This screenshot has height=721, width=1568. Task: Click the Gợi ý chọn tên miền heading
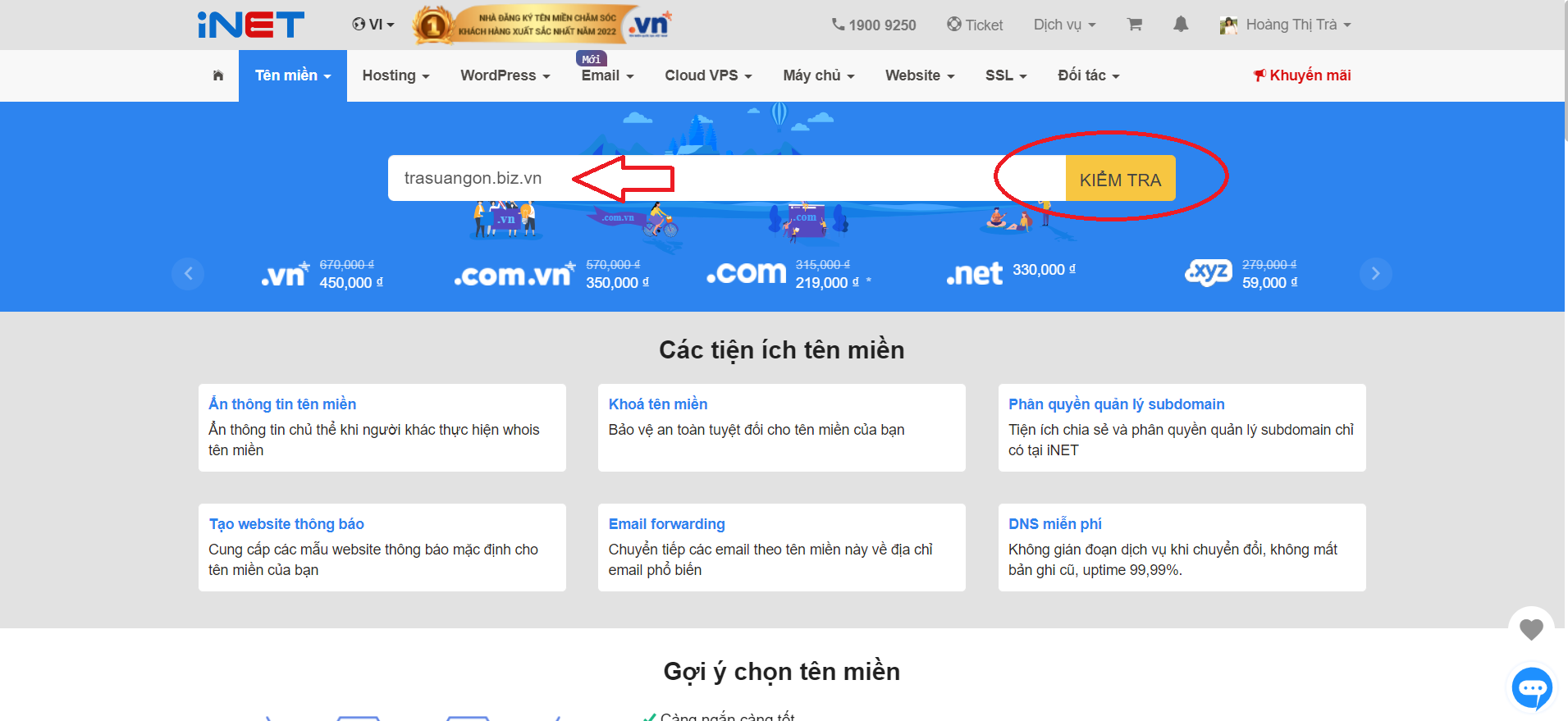[x=782, y=671]
